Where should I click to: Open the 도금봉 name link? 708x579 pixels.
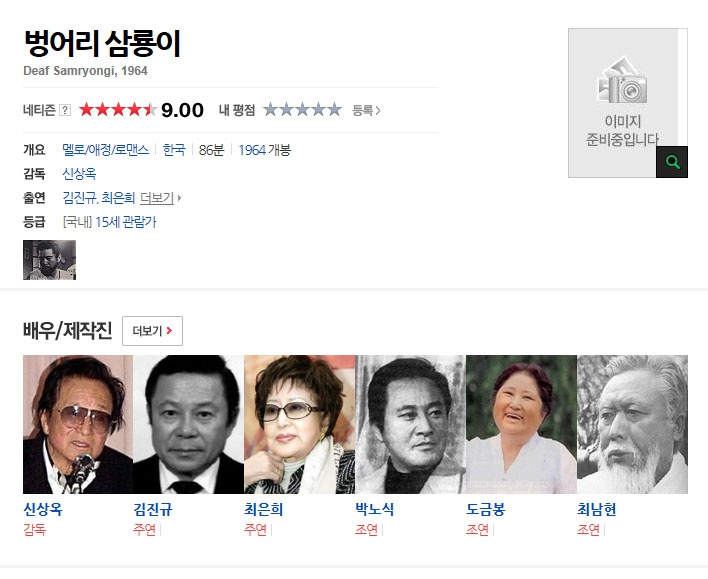pos(485,509)
